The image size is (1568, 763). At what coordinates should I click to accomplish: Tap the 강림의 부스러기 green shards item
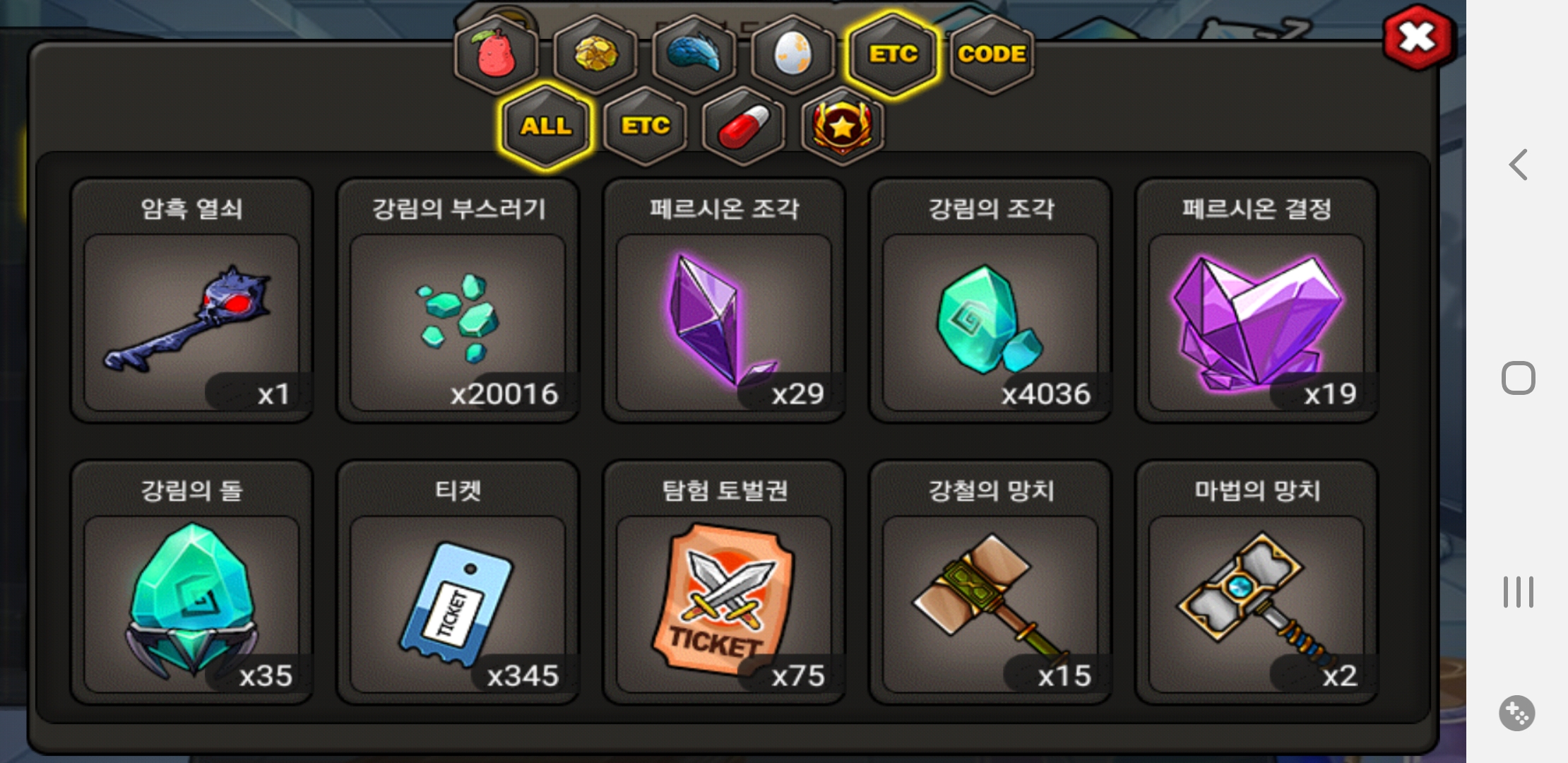pyautogui.click(x=458, y=300)
